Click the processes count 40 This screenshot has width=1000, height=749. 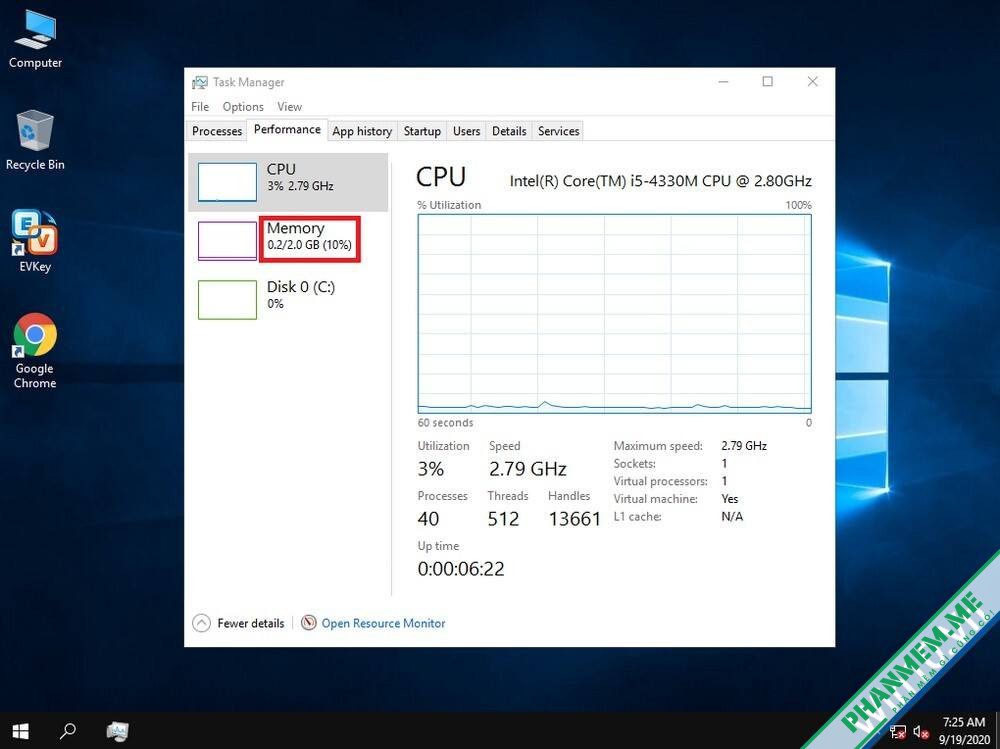coord(428,519)
